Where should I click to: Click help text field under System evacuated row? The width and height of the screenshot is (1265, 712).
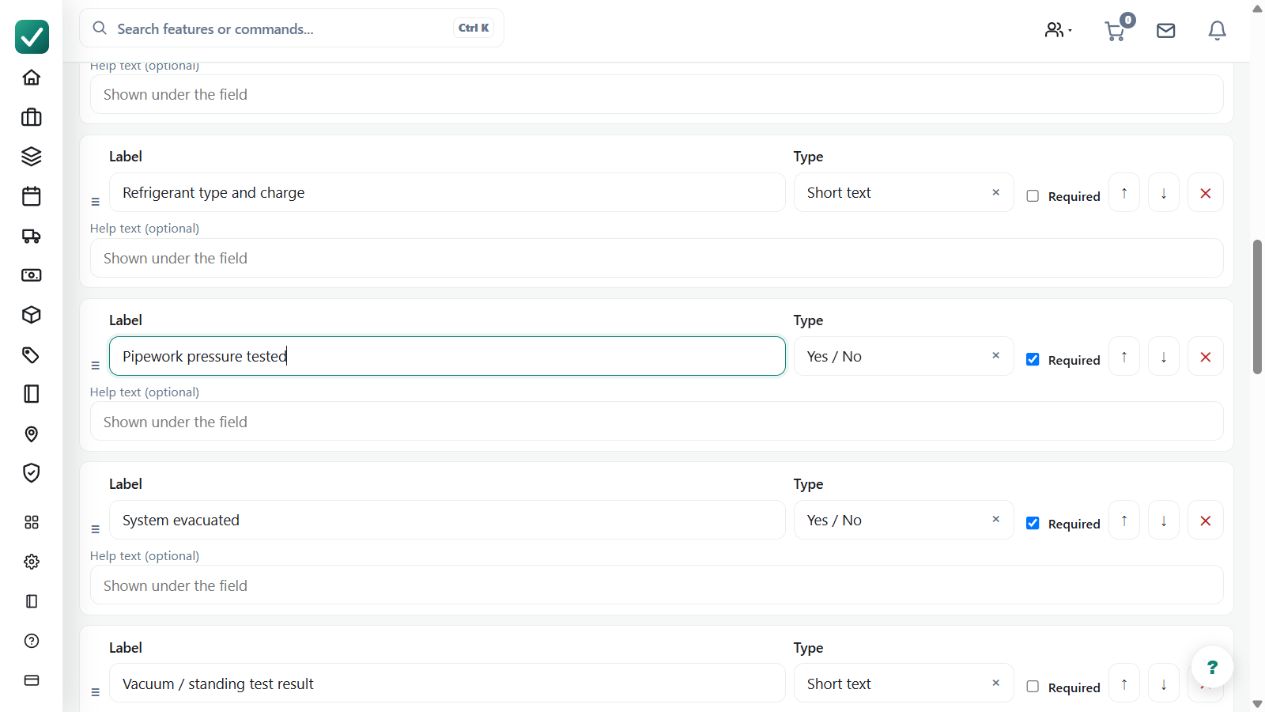tap(657, 586)
